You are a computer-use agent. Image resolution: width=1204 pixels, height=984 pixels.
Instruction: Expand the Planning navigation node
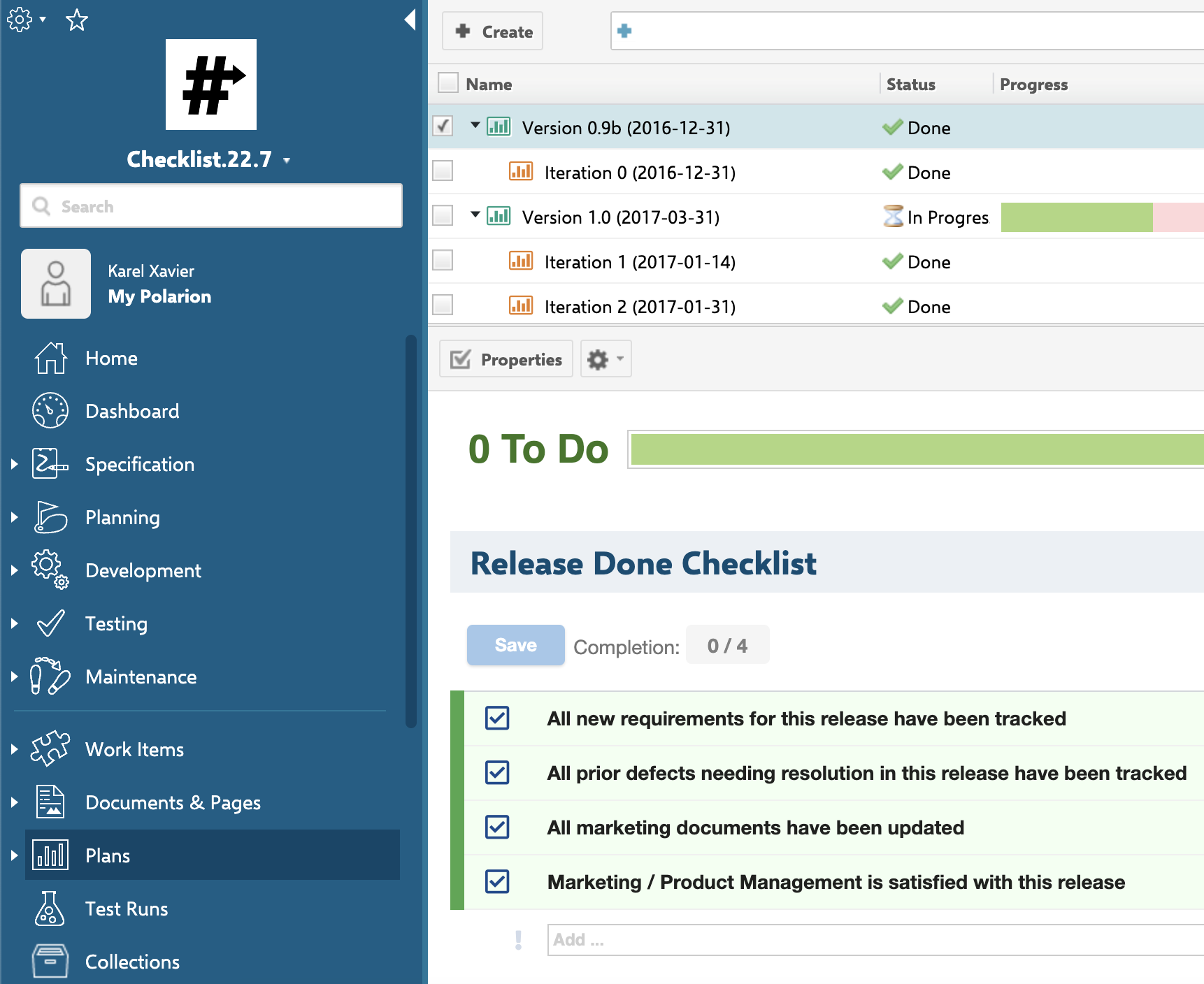[x=14, y=517]
